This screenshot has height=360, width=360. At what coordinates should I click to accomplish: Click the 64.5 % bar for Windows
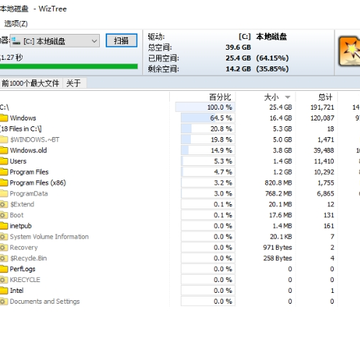[x=208, y=118]
